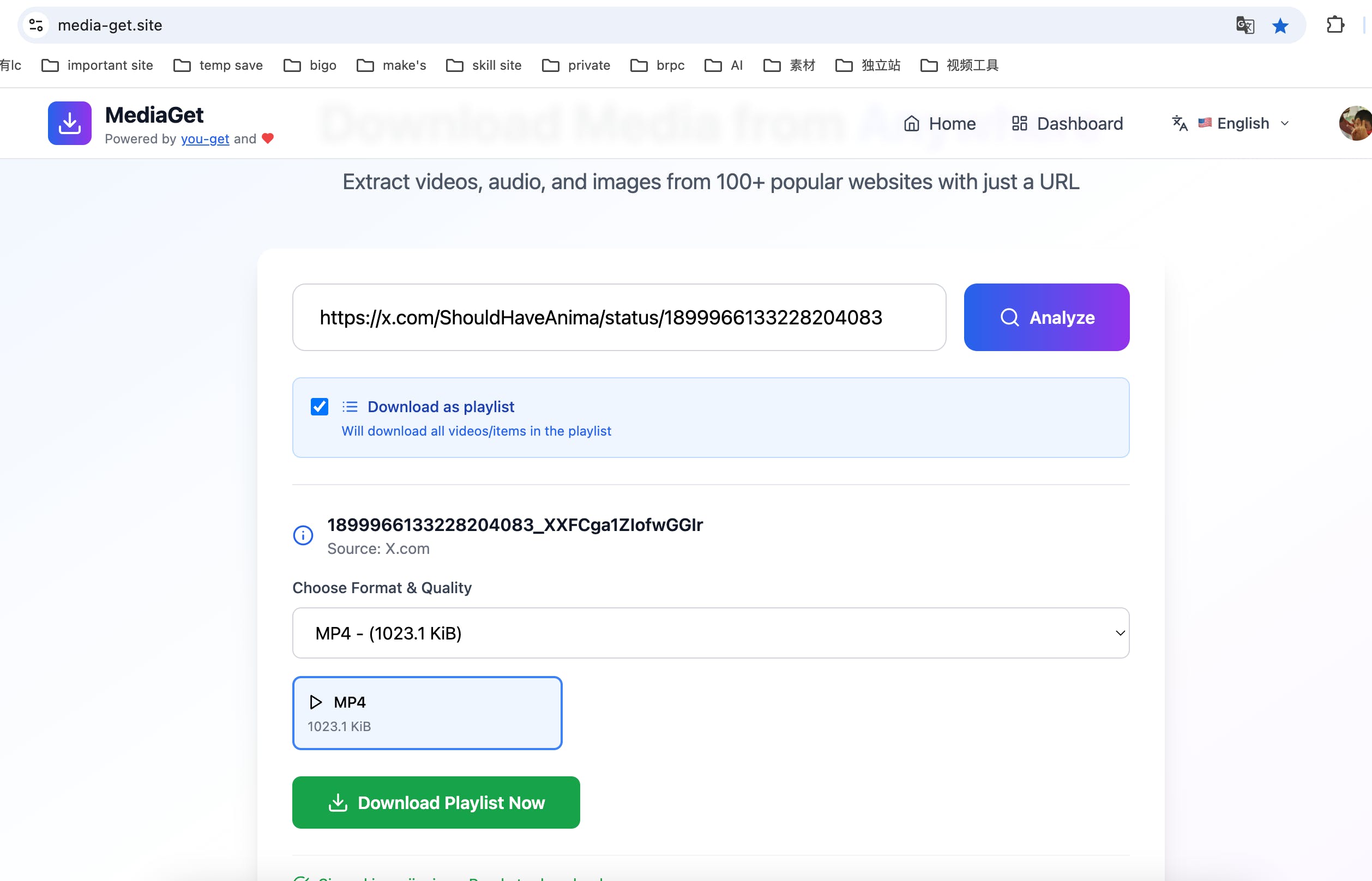Click the translate language icon beside English
The image size is (1372, 881).
(x=1179, y=123)
